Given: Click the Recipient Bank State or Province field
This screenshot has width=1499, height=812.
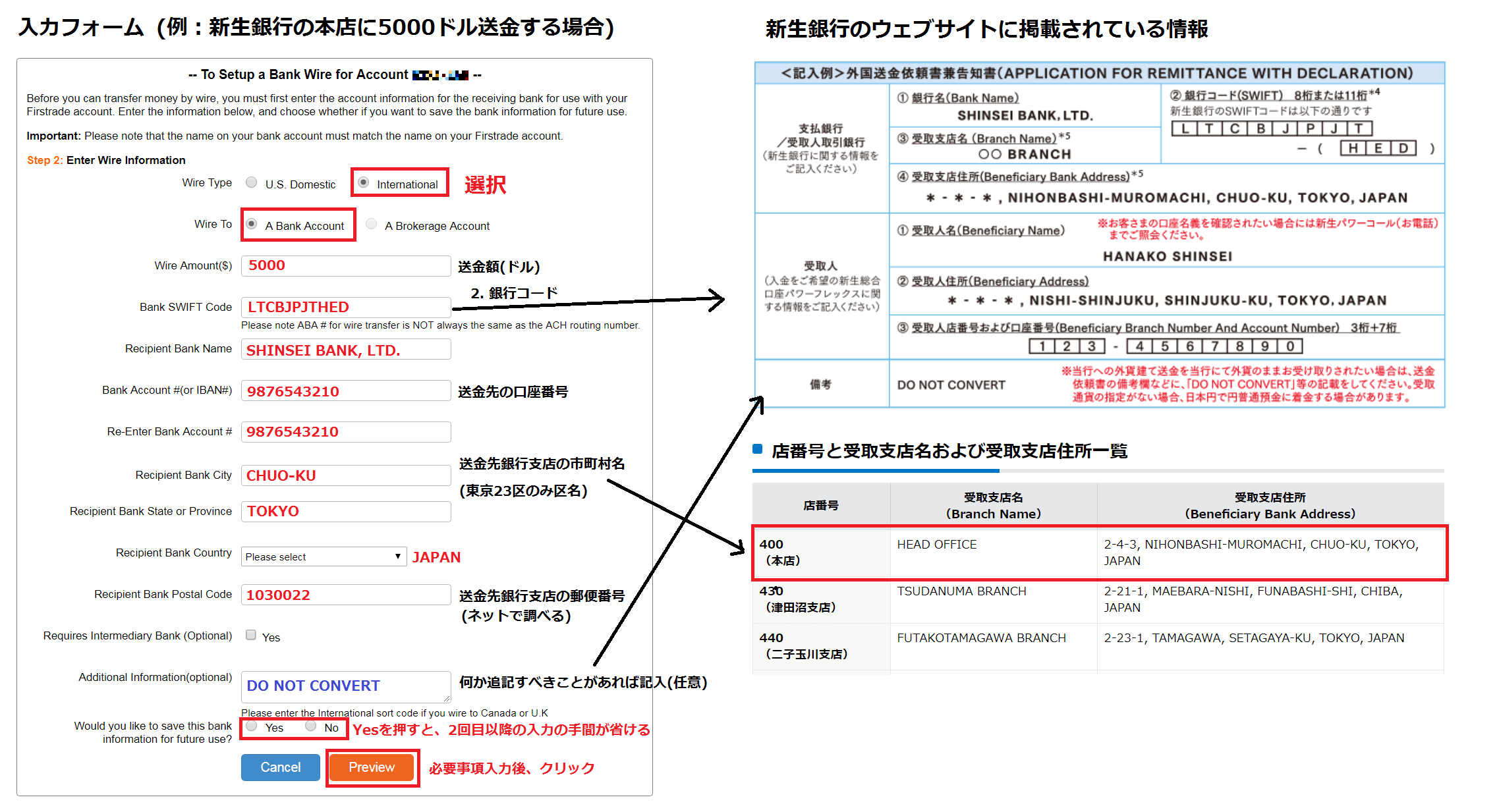Looking at the screenshot, I should click(345, 511).
